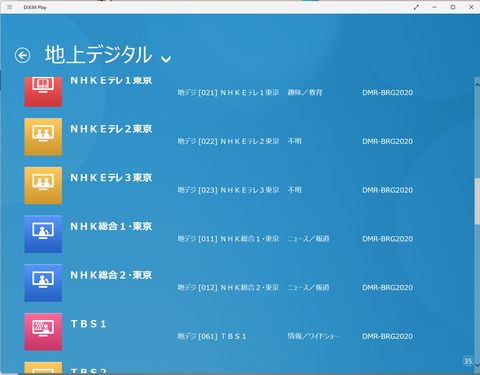Expand the 地上デジタル category dropdown chevron

click(x=166, y=59)
